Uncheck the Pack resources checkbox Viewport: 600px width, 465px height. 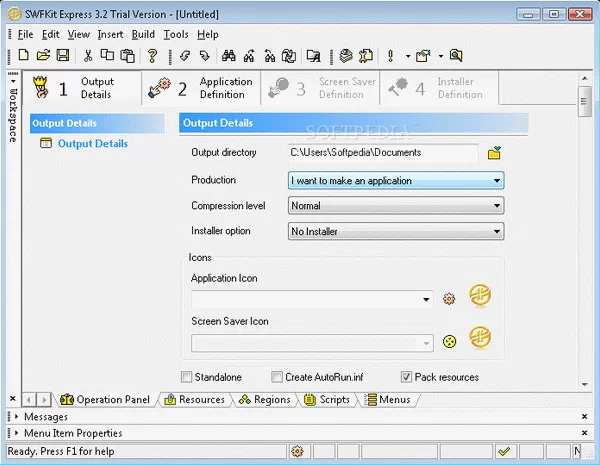coord(406,377)
